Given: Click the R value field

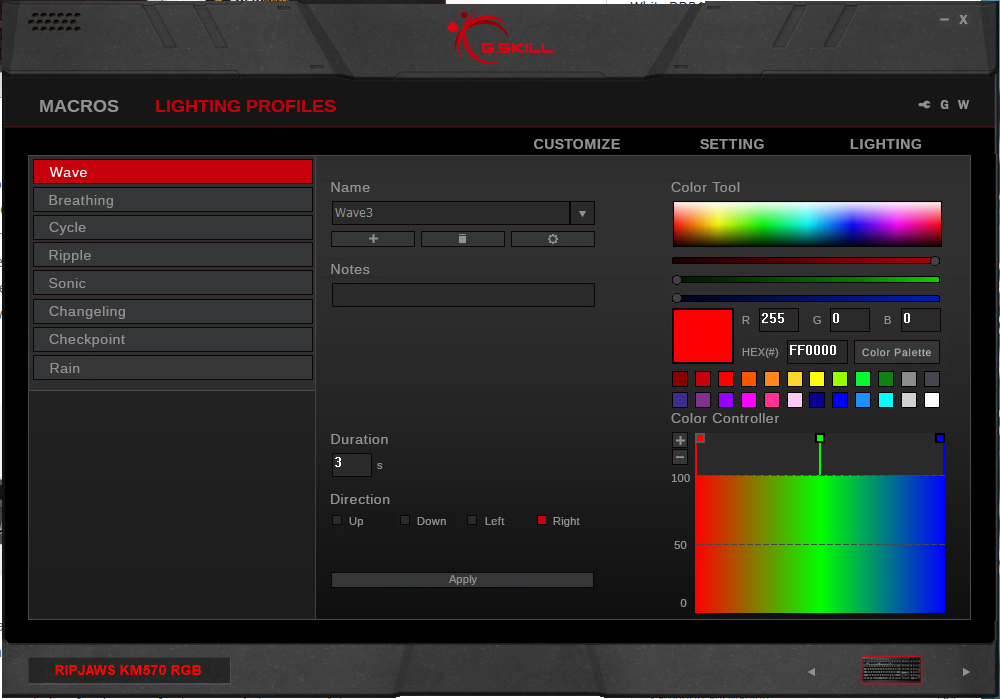Looking at the screenshot, I should (779, 320).
